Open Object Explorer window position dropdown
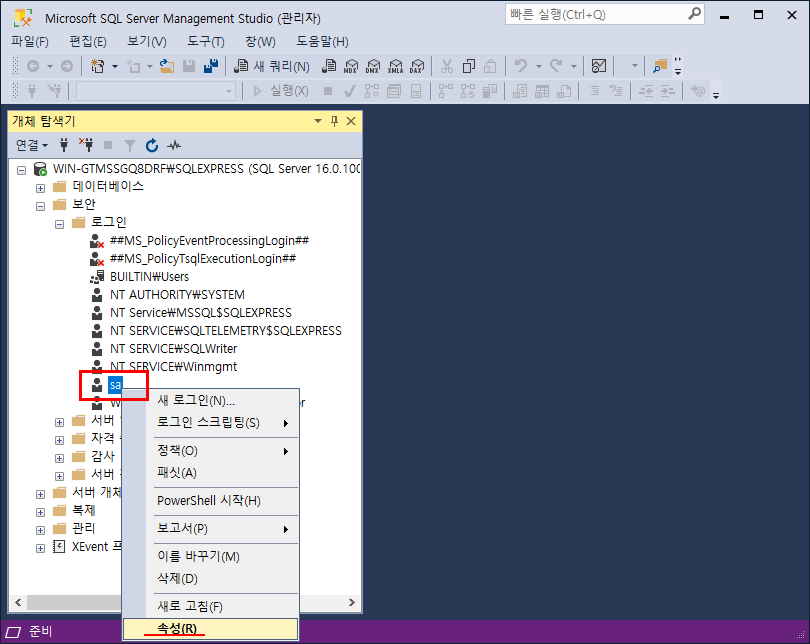Viewport: 810px width, 644px height. (x=318, y=121)
